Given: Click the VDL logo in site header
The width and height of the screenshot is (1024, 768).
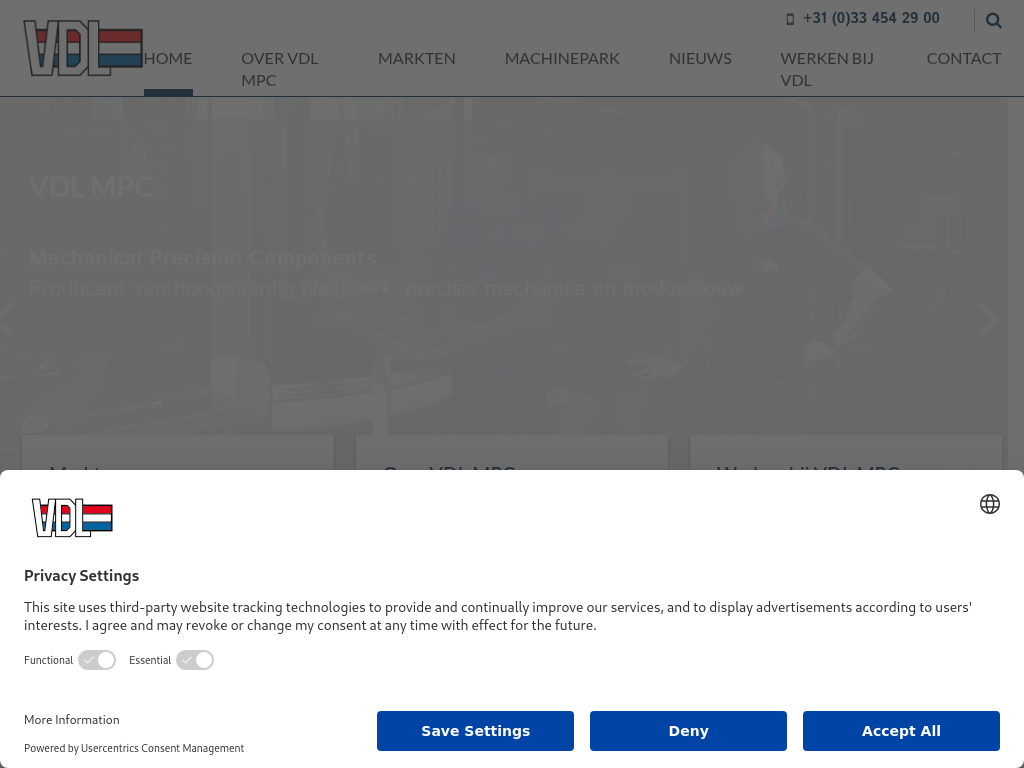Looking at the screenshot, I should point(83,48).
